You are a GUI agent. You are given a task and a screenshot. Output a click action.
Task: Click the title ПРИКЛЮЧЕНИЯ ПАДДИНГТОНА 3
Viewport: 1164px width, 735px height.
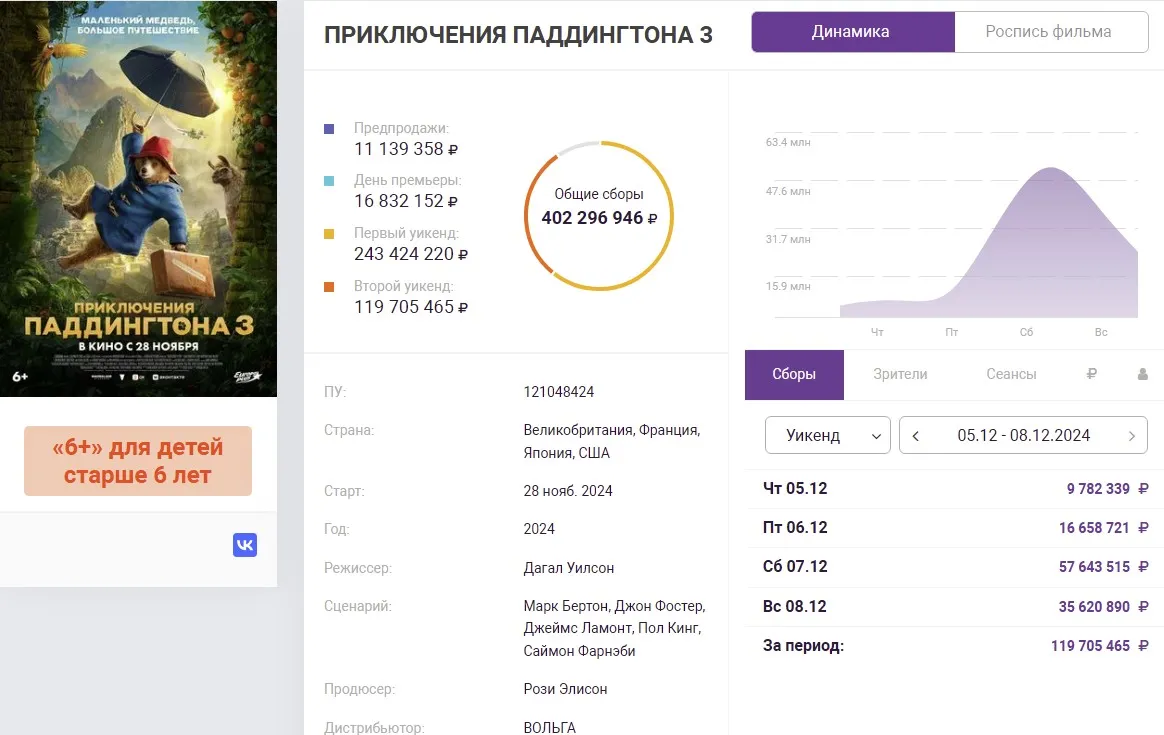(x=518, y=35)
